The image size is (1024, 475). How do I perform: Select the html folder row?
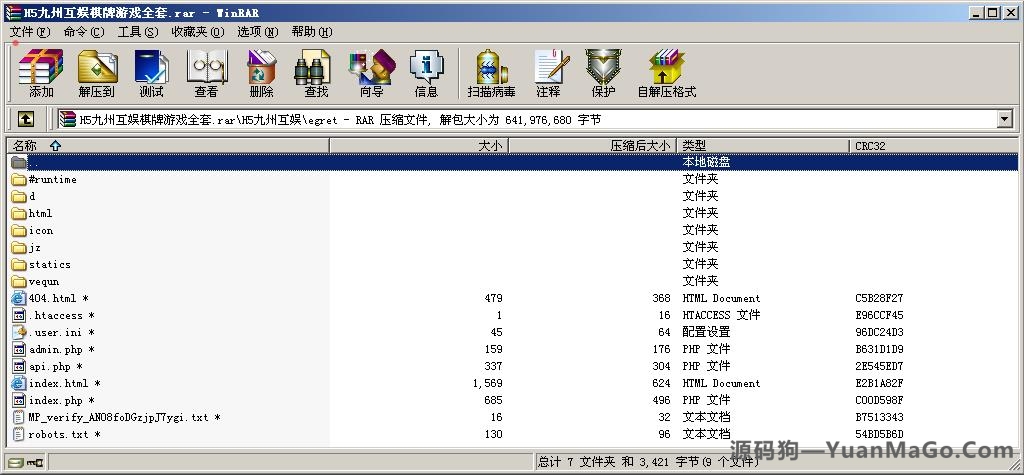pyautogui.click(x=512, y=213)
